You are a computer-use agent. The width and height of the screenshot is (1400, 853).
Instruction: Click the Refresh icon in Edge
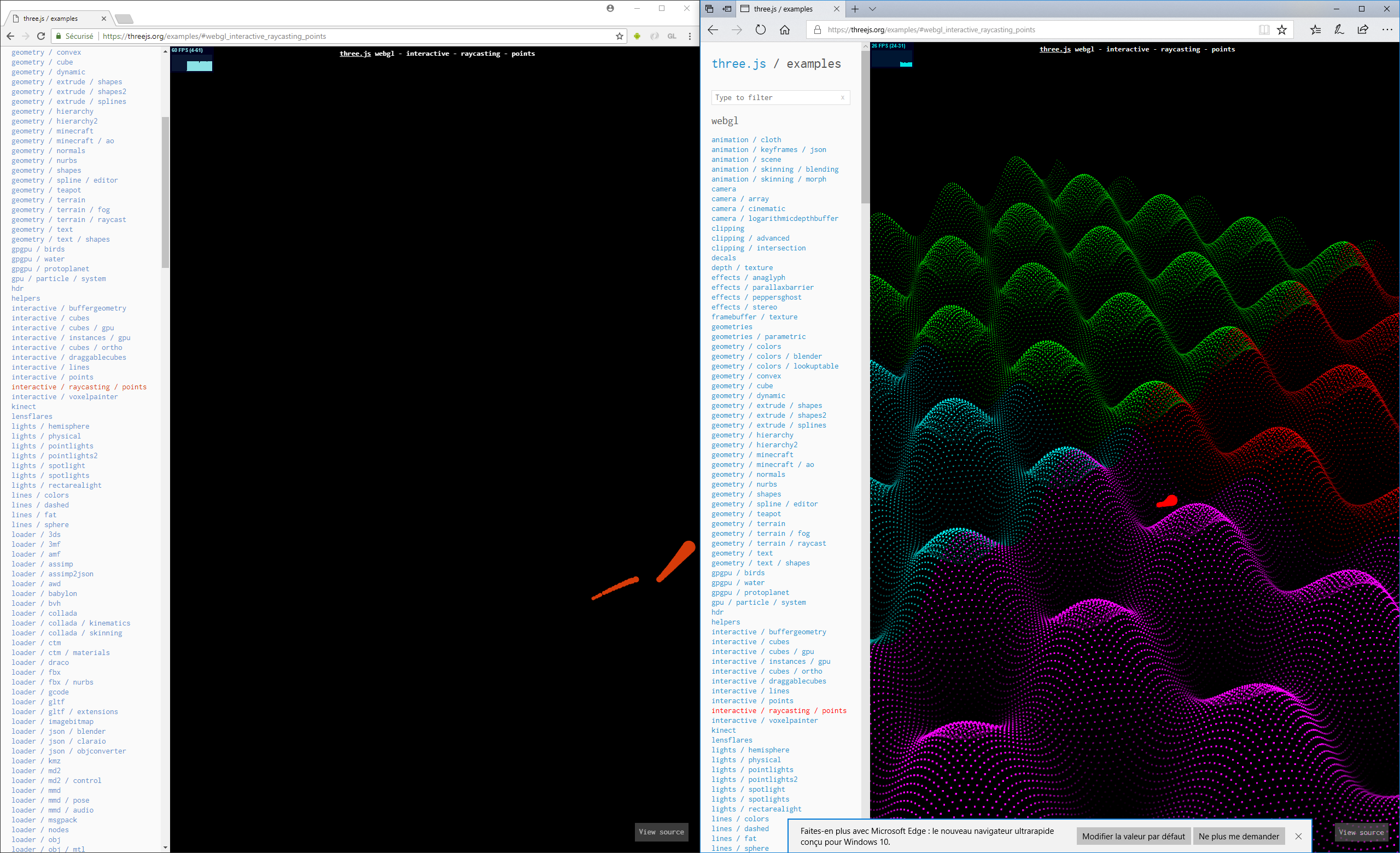coord(761,30)
